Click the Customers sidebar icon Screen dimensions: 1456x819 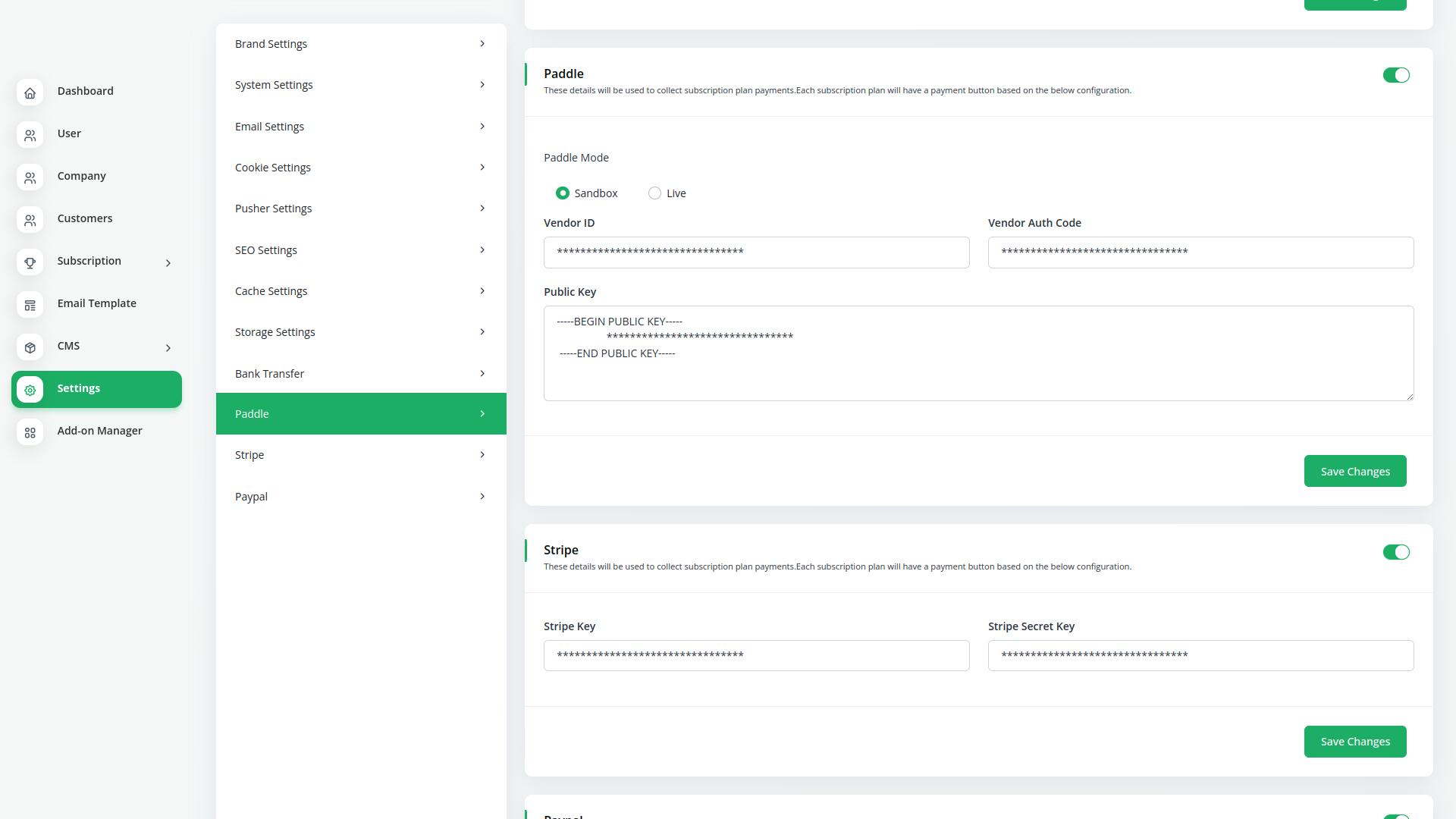[x=30, y=220]
